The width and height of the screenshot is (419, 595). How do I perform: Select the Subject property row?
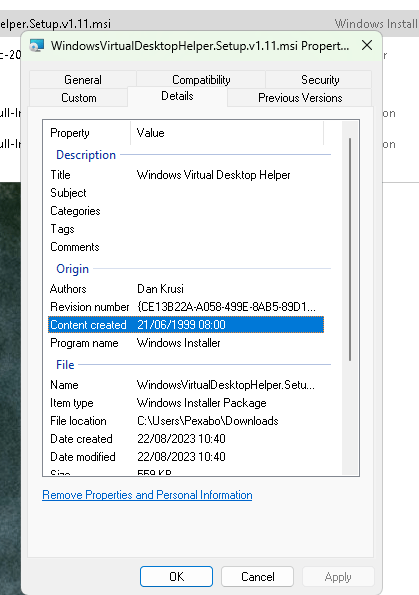tap(186, 193)
